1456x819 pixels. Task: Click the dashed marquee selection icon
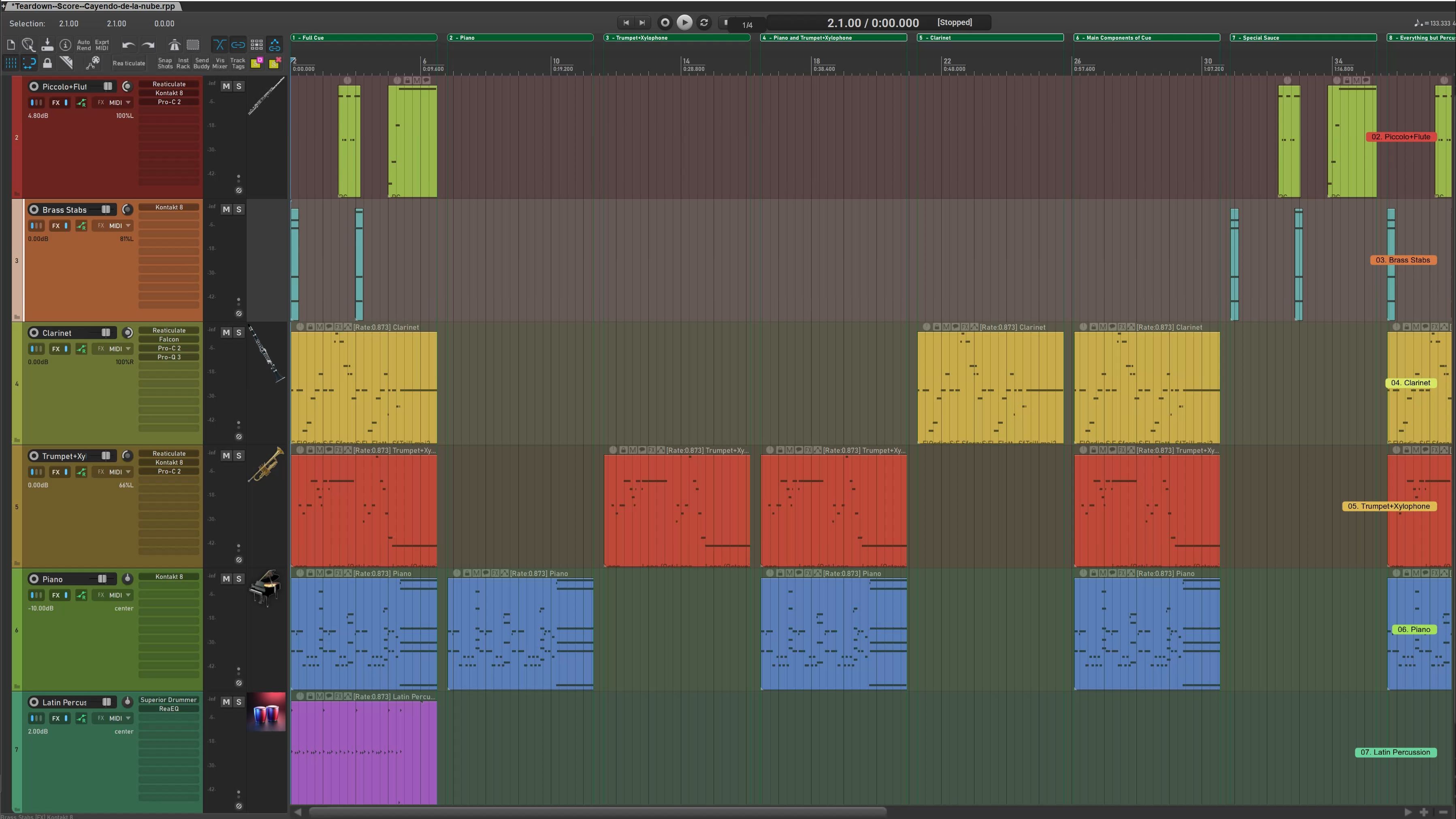click(x=193, y=45)
